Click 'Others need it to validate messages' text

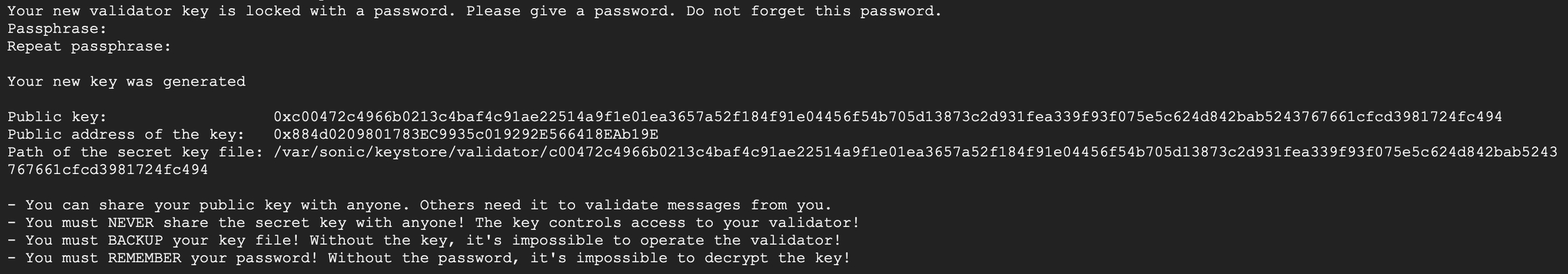tap(580, 205)
